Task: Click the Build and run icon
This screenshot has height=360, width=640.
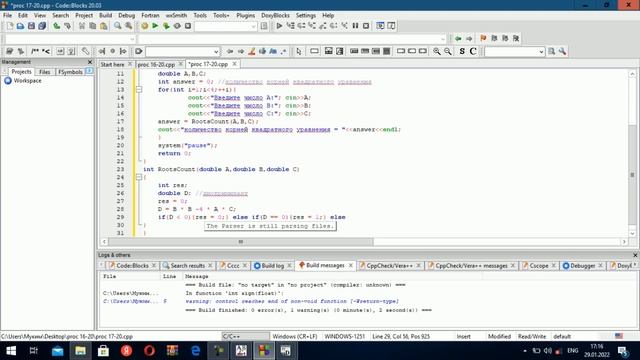Action: pos(166,26)
